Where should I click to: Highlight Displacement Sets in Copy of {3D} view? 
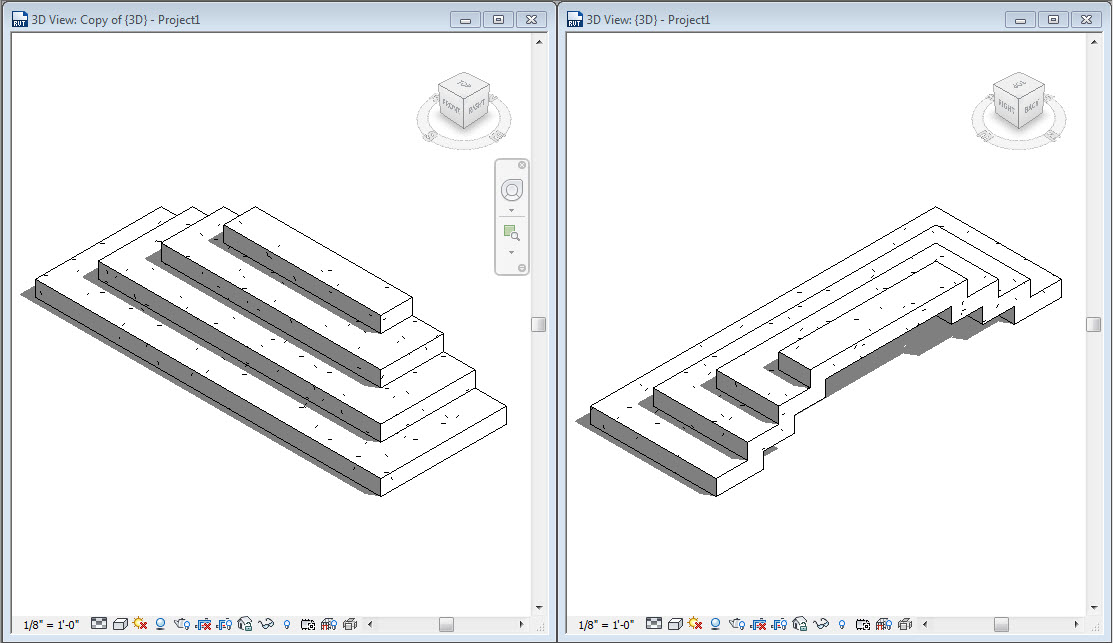point(350,625)
